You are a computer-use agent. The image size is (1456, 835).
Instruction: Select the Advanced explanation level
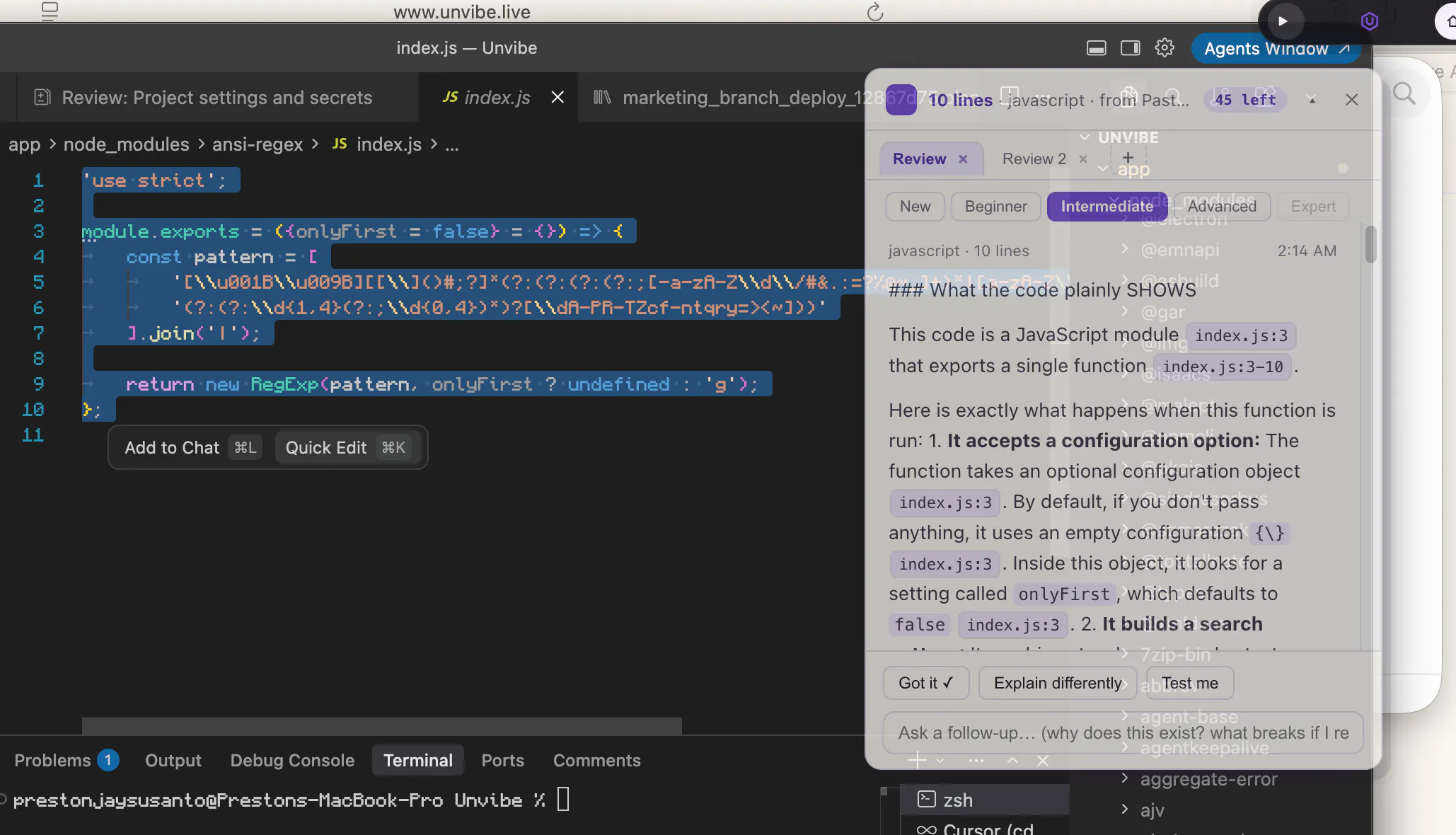coord(1222,207)
